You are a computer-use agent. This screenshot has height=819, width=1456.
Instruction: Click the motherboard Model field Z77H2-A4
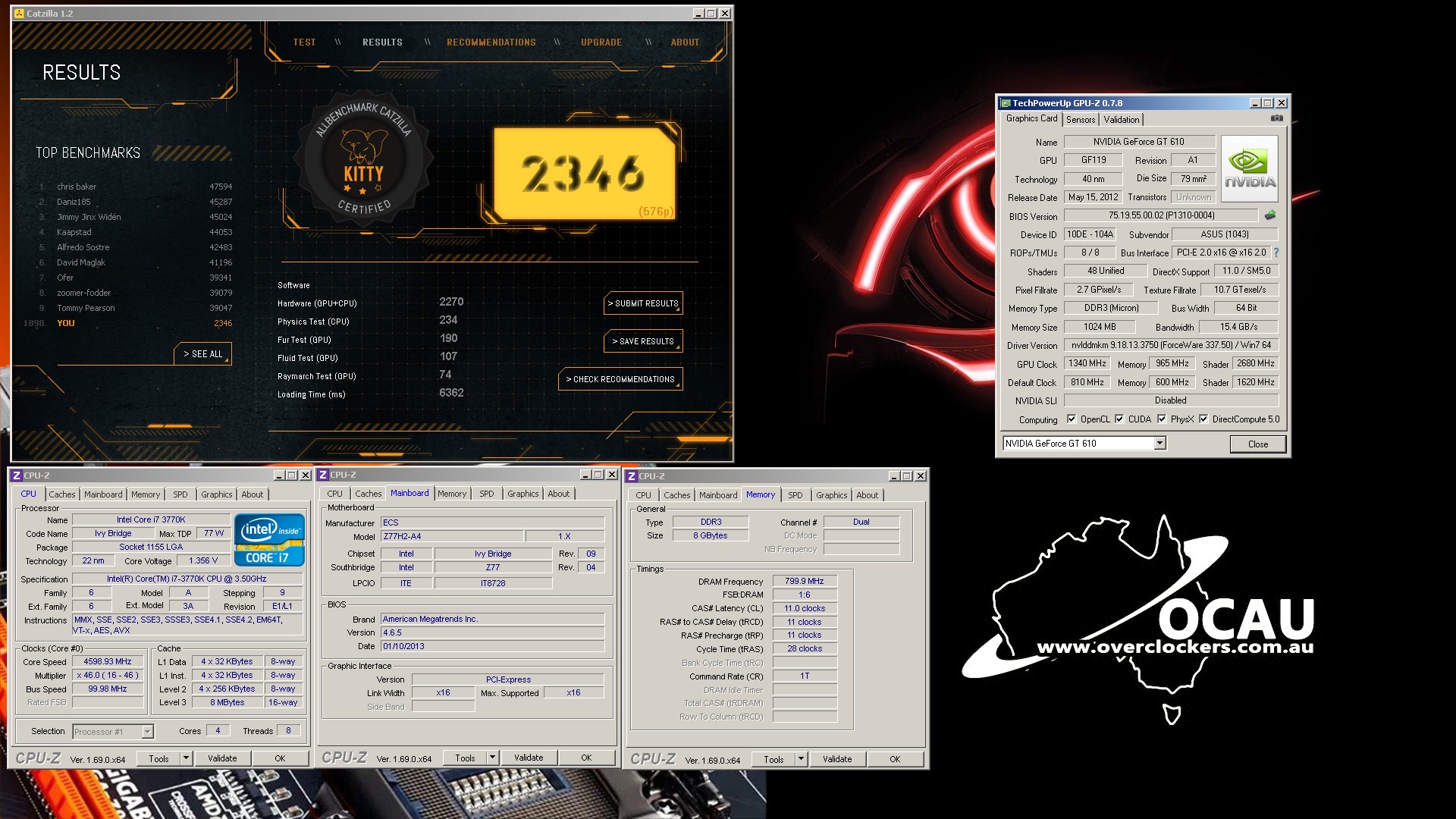[x=451, y=536]
